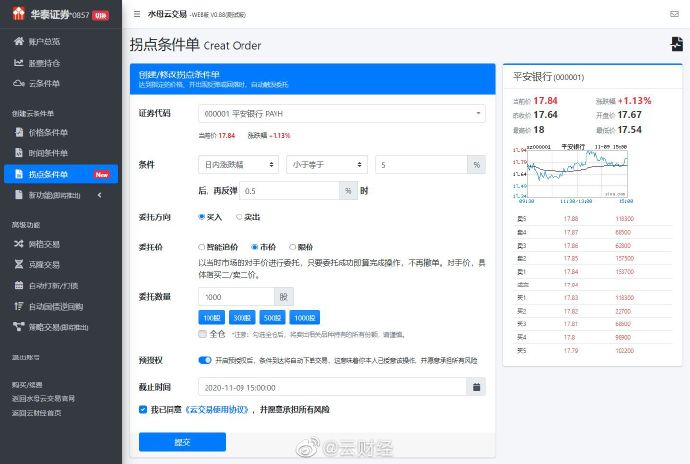Open the calendar icon for 截止时间

point(478,386)
